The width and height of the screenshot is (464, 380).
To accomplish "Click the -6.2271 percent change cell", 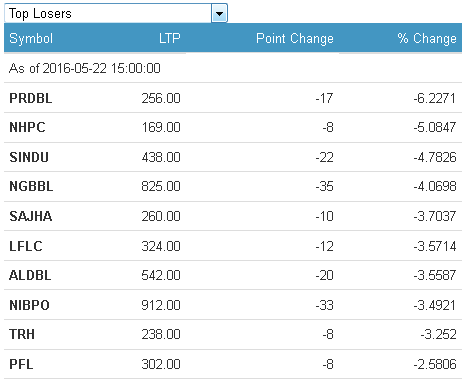I will tap(435, 98).
